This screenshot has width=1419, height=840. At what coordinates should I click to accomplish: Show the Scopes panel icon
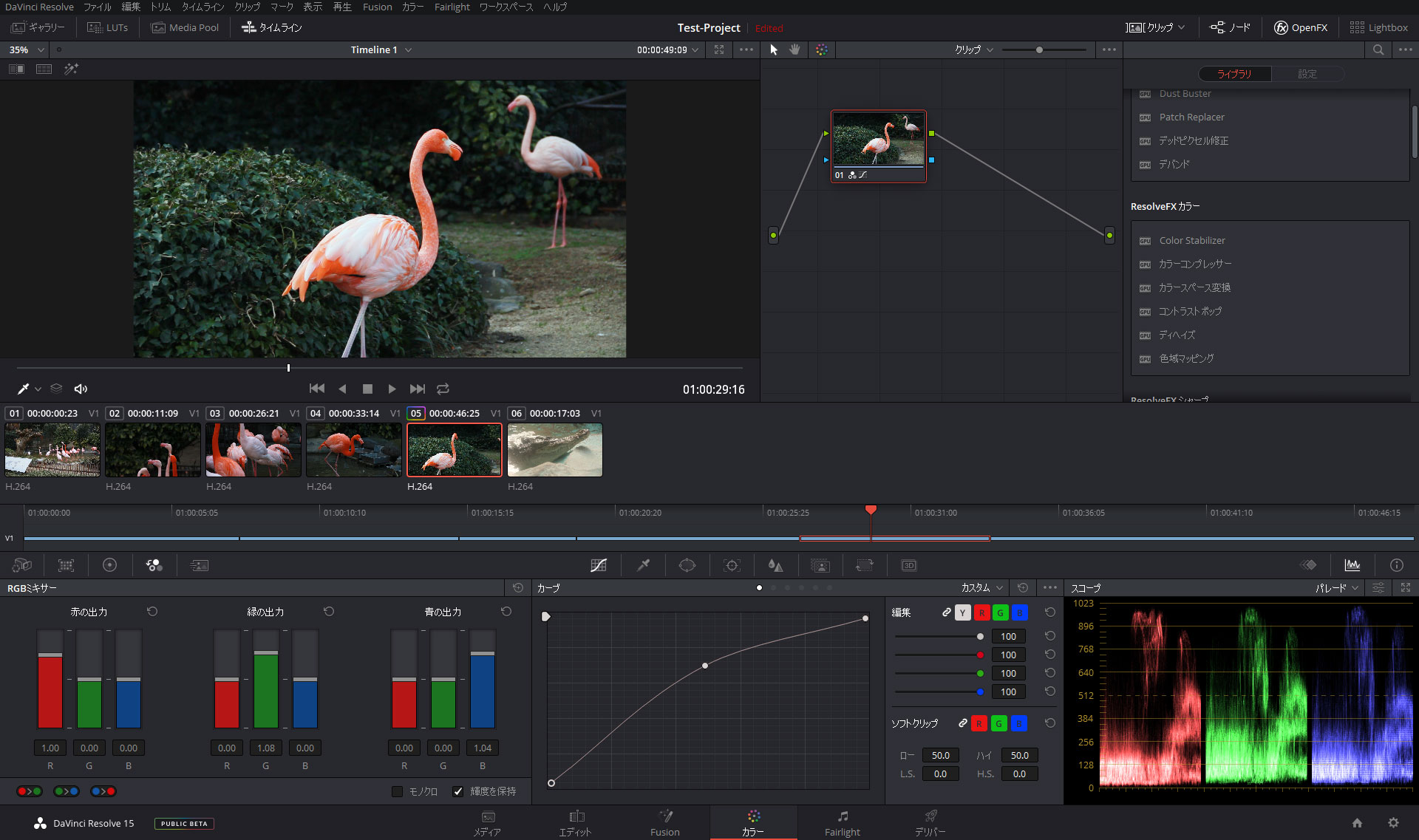pyautogui.click(x=1352, y=565)
